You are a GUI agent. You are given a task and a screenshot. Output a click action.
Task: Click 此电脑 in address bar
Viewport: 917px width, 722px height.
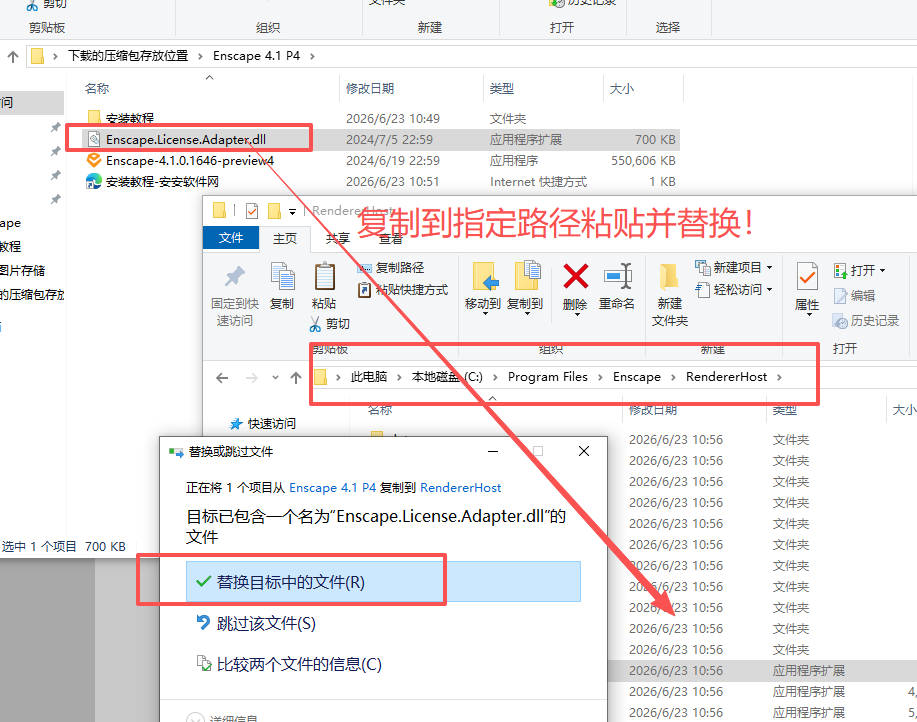click(x=369, y=377)
